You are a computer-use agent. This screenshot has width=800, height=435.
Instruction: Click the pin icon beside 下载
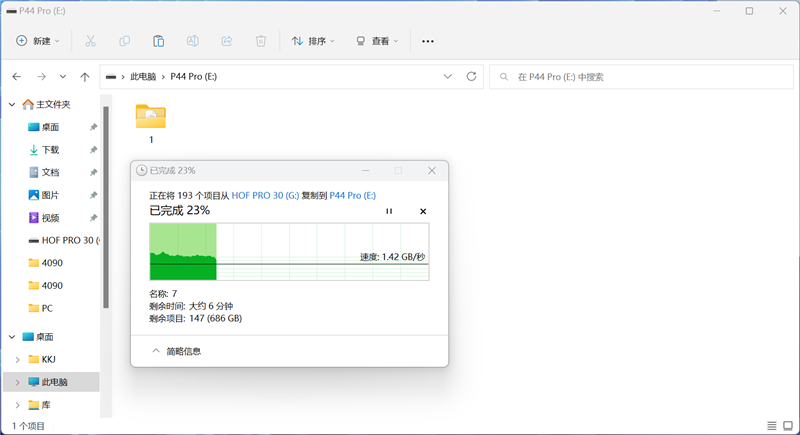(x=93, y=149)
